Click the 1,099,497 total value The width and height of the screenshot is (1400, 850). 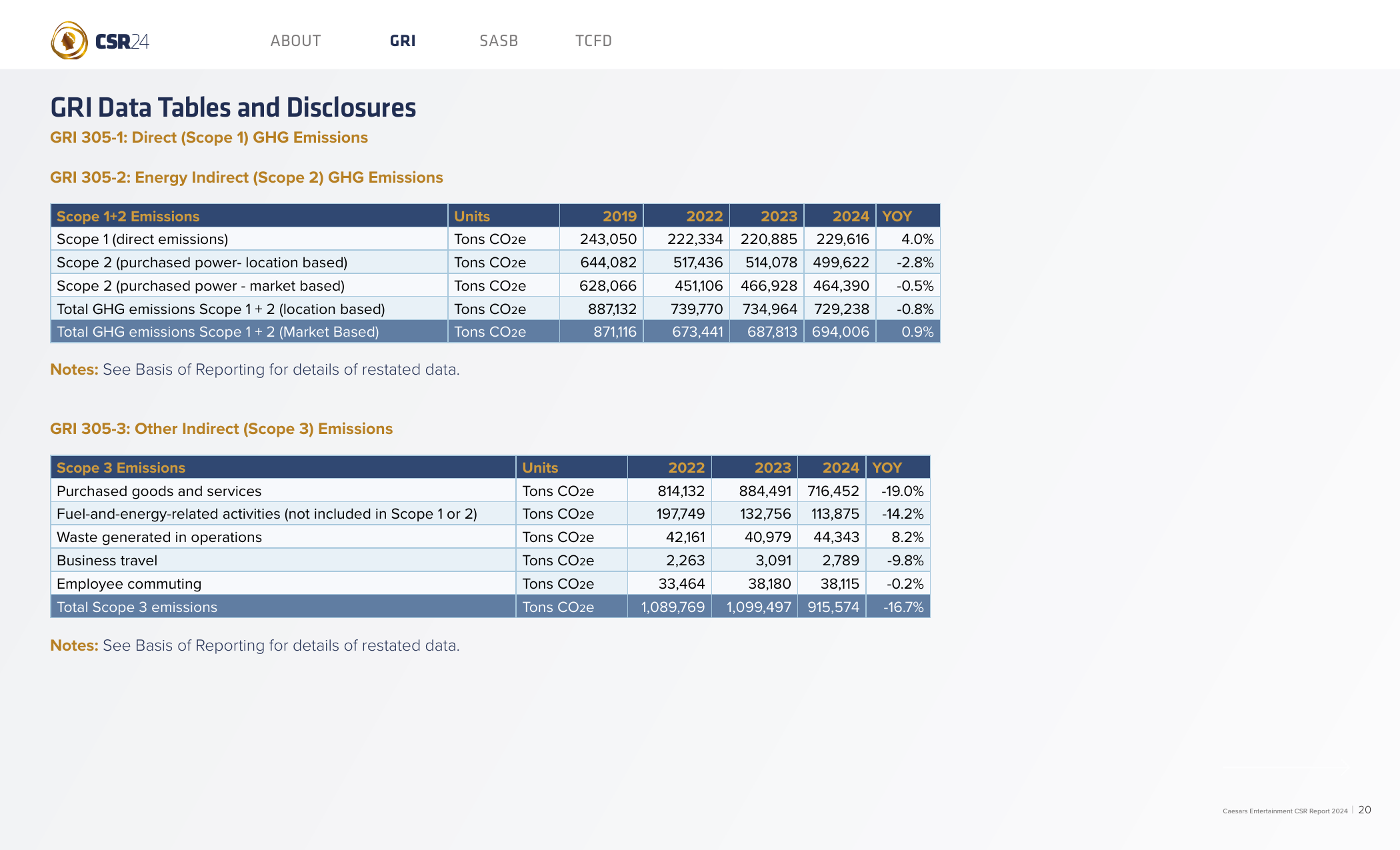759,607
